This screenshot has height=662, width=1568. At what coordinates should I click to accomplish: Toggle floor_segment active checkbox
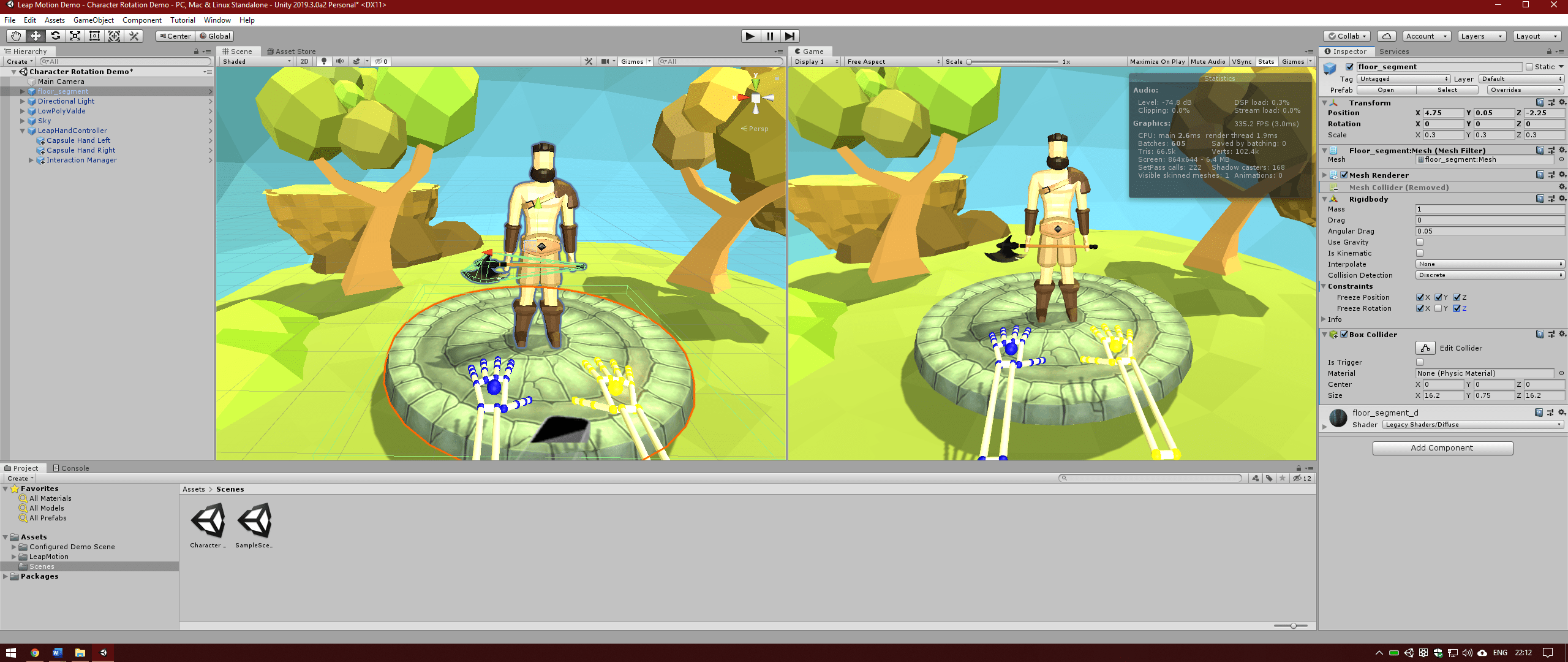pos(1349,67)
